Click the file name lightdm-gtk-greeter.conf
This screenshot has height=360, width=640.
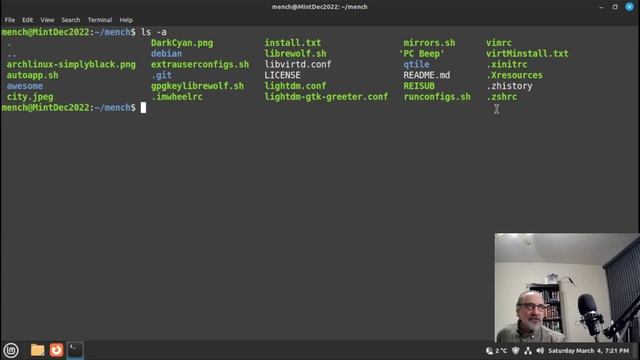point(326,97)
